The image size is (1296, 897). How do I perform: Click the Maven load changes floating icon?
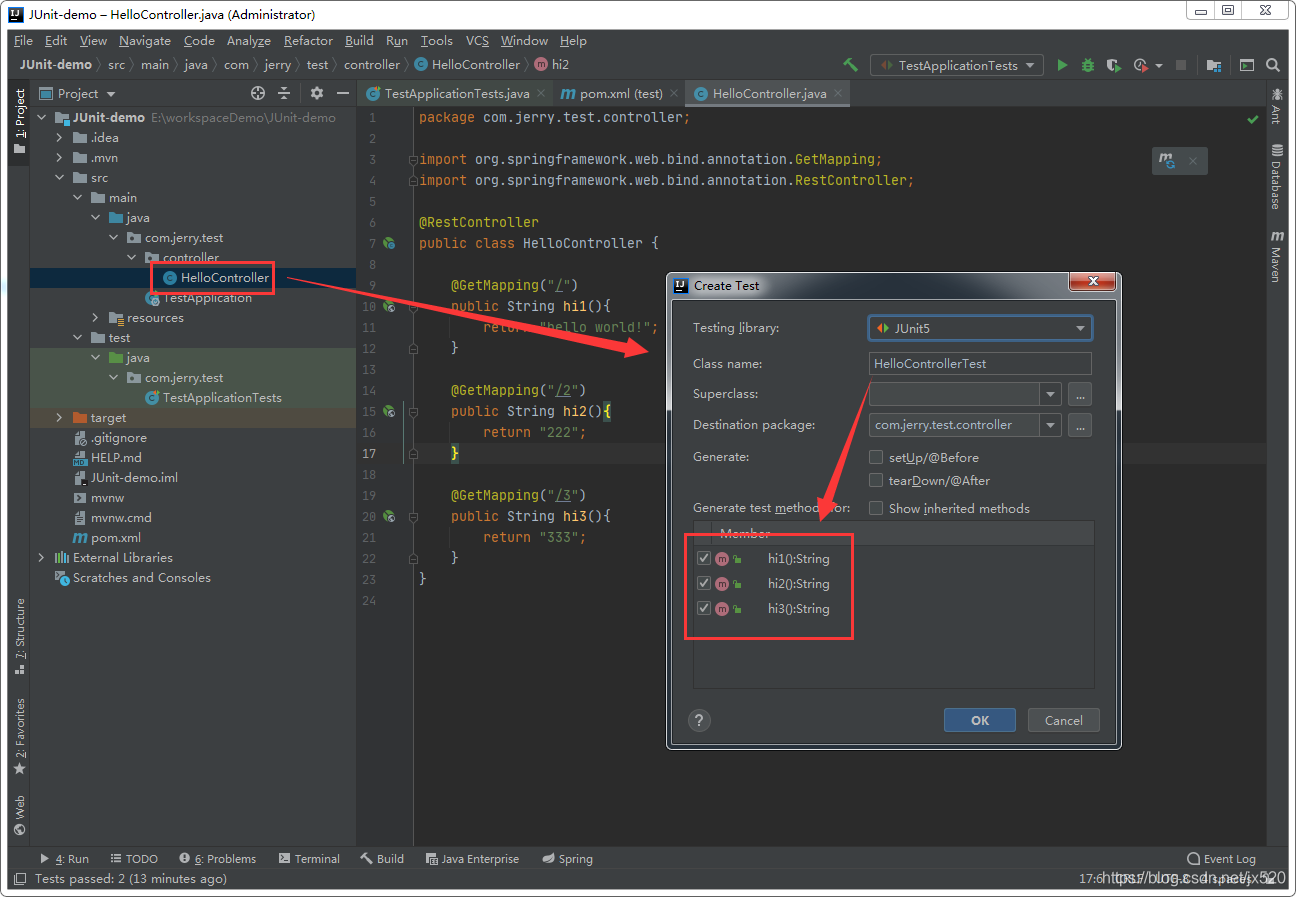click(x=1167, y=160)
